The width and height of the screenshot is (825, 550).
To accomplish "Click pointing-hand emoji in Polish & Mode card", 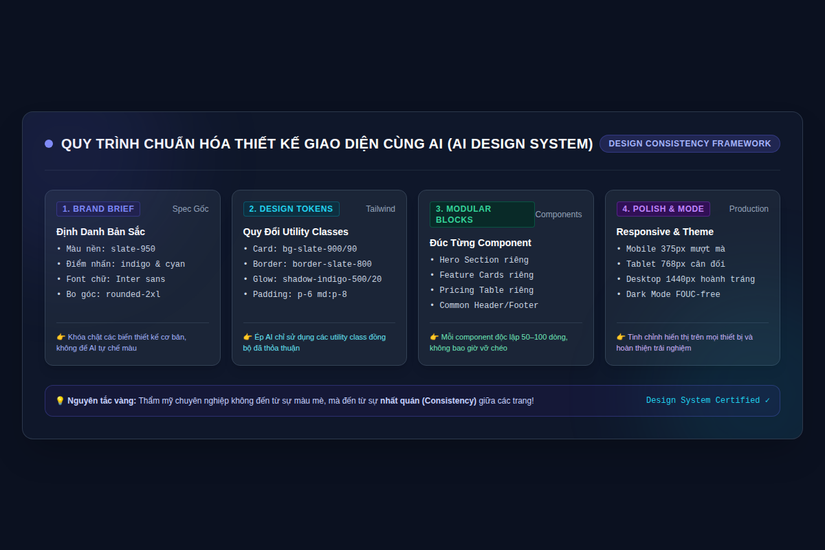I will pos(621,337).
